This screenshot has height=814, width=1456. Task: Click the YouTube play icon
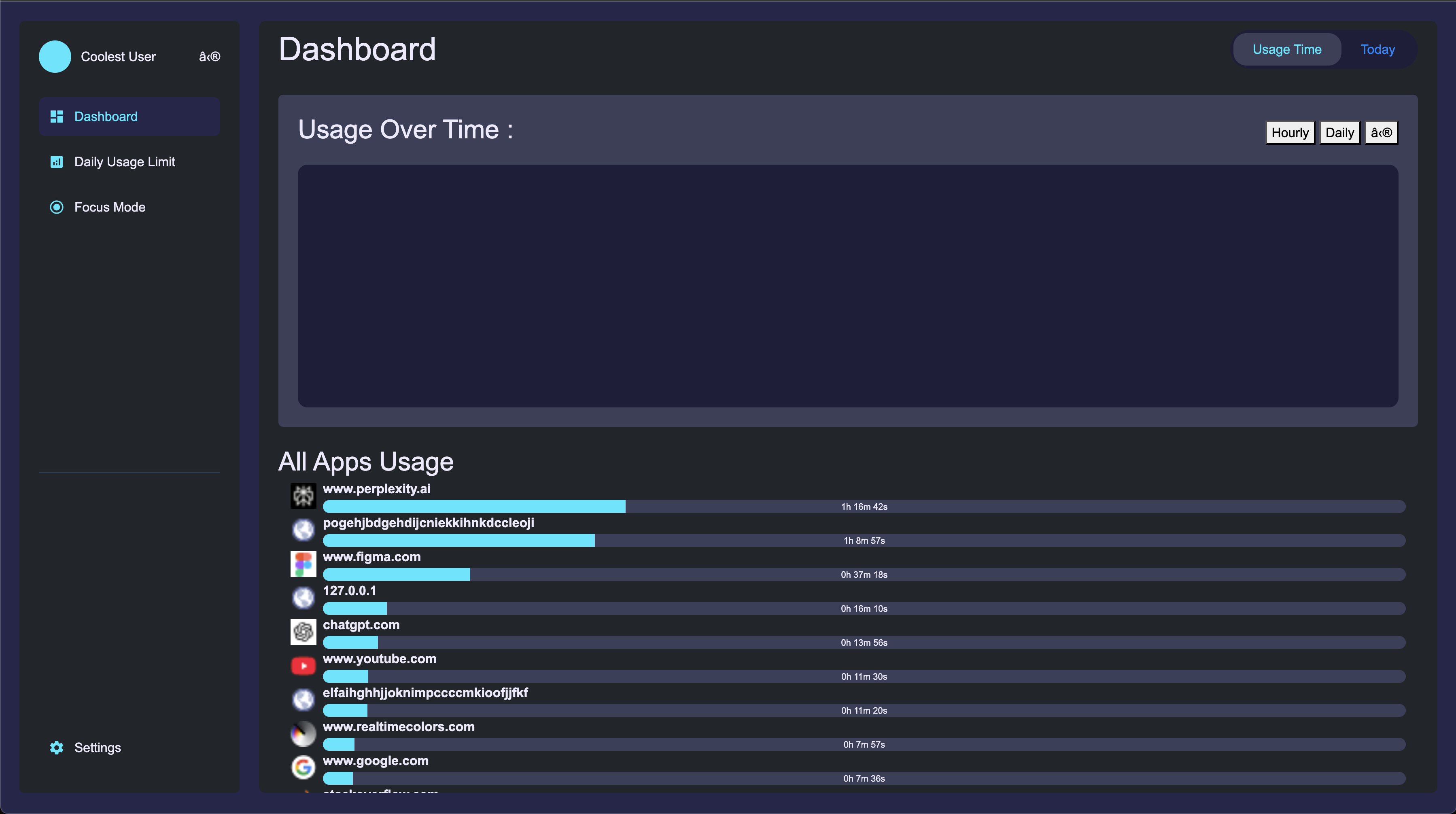tap(303, 666)
